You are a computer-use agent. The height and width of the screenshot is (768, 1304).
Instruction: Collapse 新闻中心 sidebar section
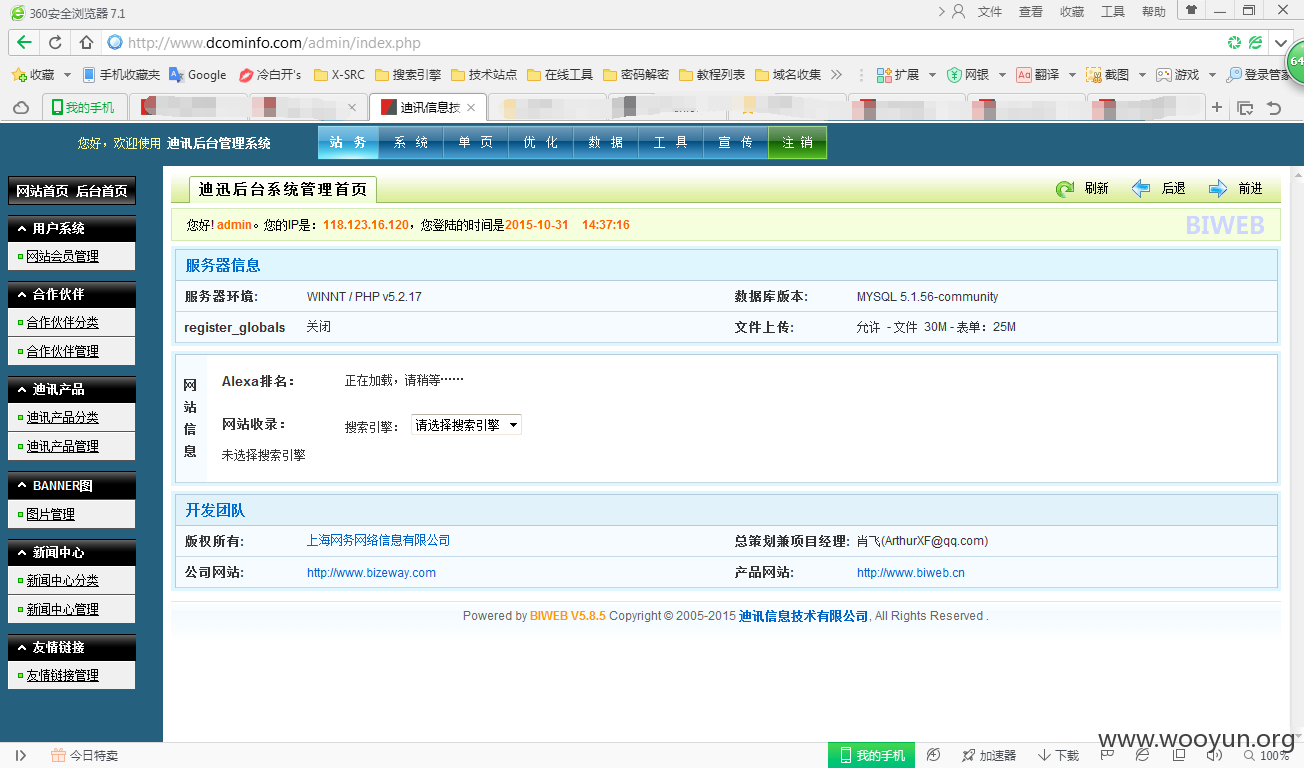click(71, 552)
